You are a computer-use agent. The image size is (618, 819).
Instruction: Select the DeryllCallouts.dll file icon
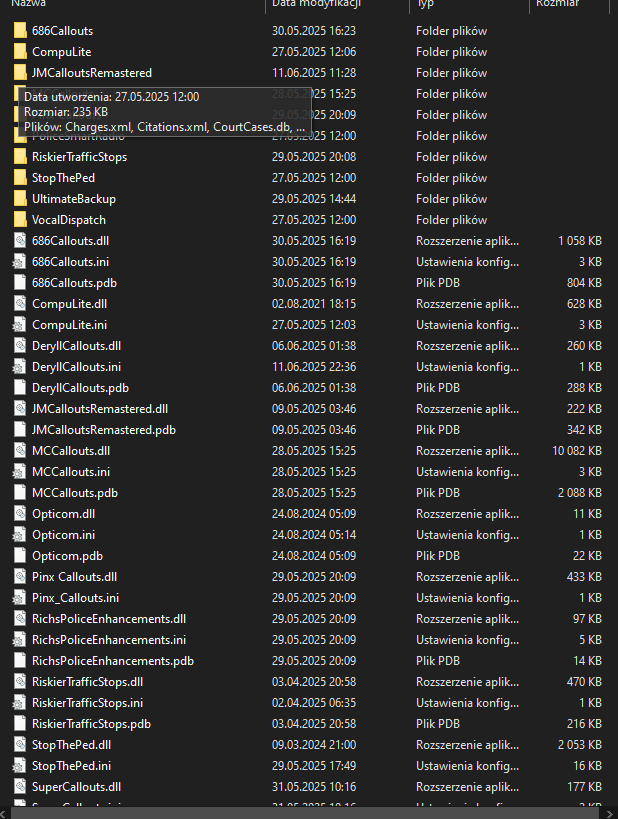[19, 346]
